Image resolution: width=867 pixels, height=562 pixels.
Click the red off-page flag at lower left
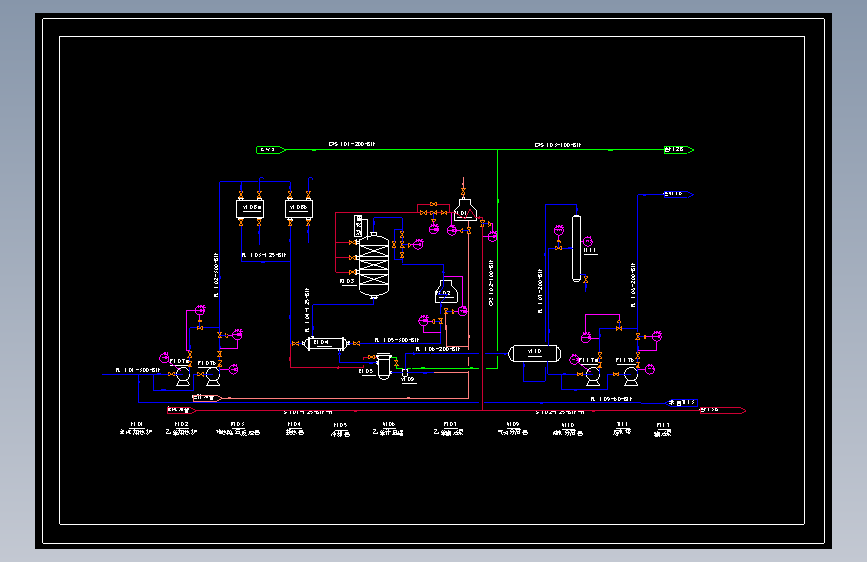(x=181, y=410)
